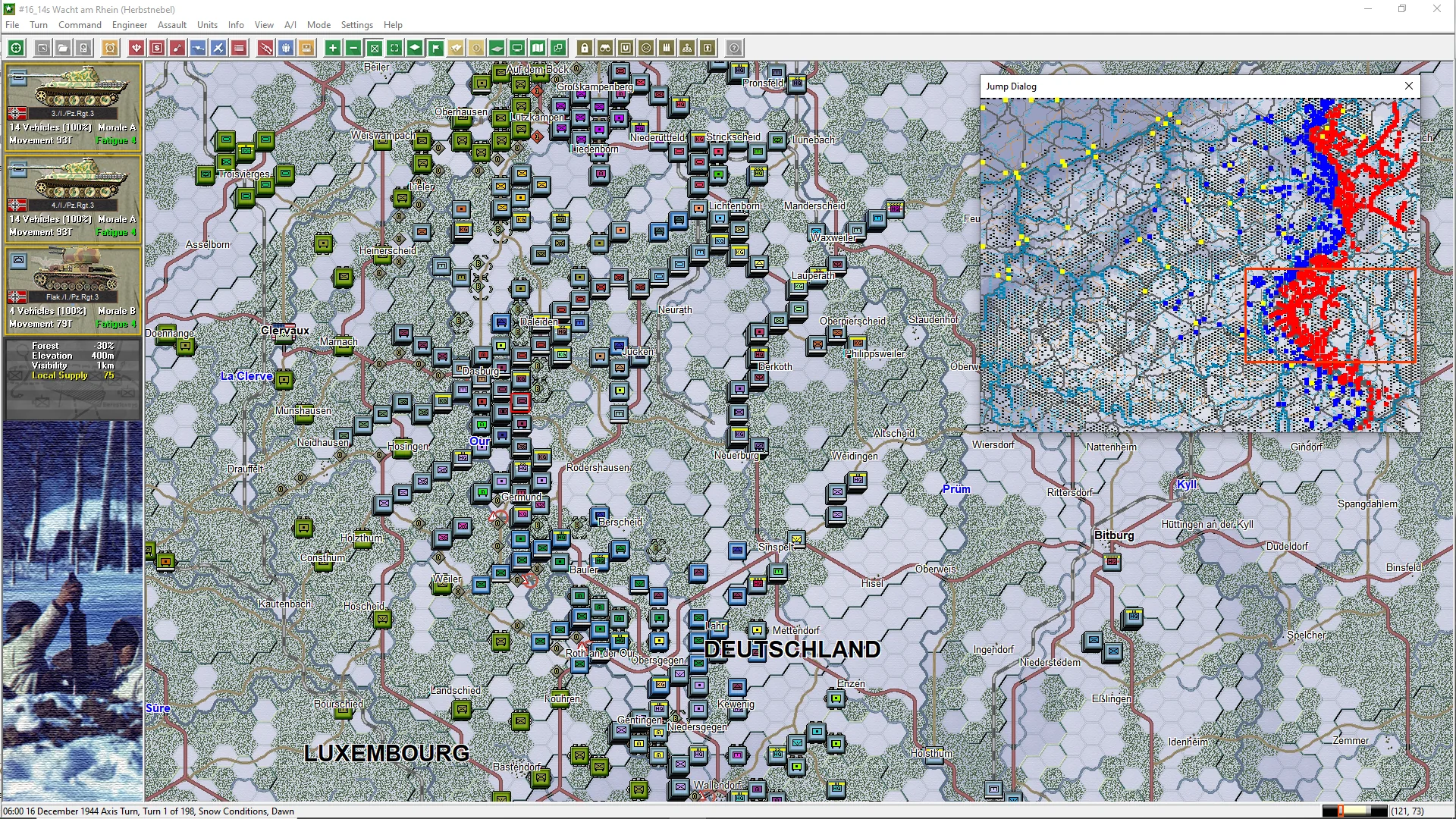
Task: Click the alarm clock toolbar icon
Action: [110, 48]
